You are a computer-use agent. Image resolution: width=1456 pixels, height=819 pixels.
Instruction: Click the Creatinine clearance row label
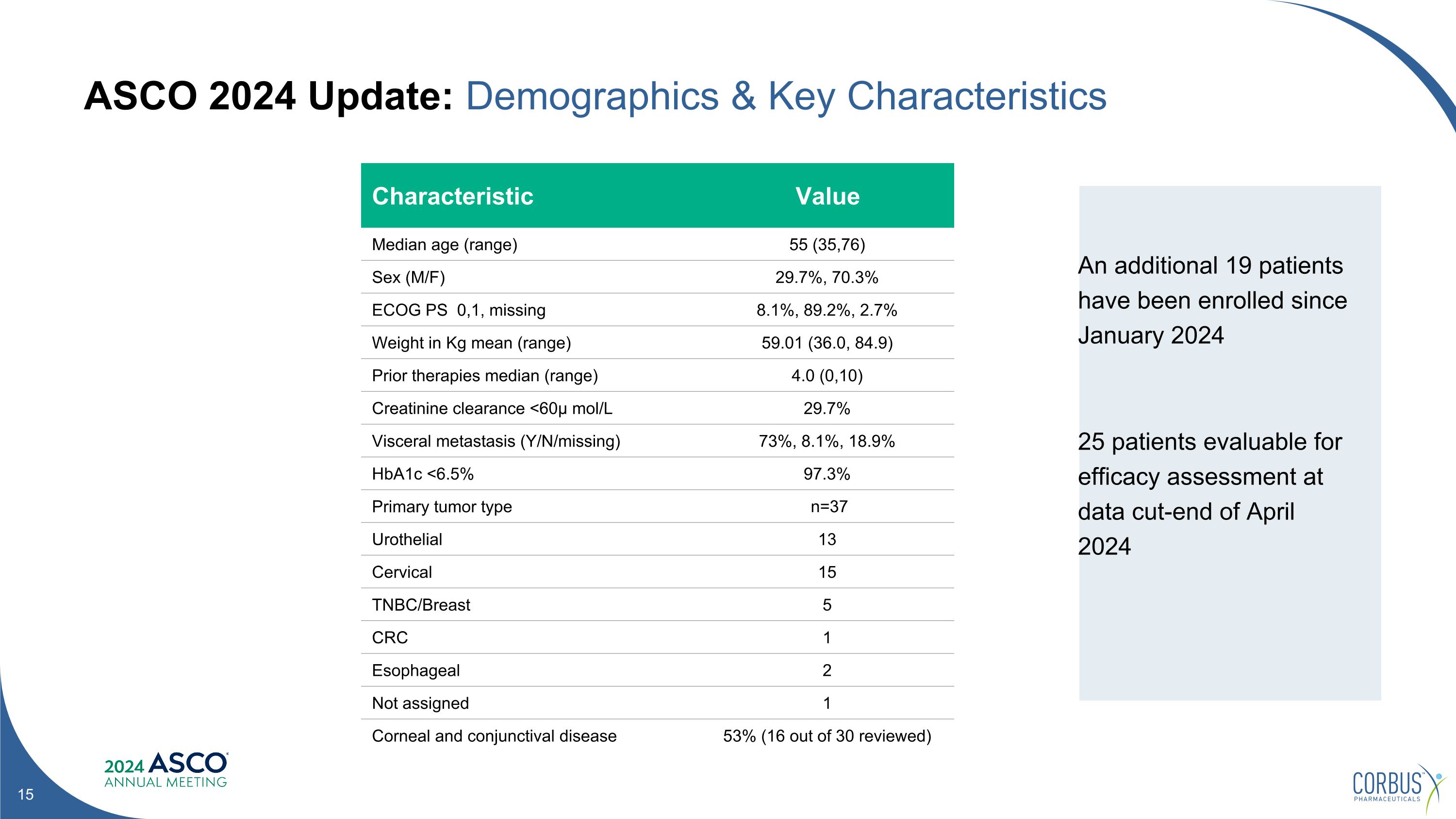click(492, 409)
